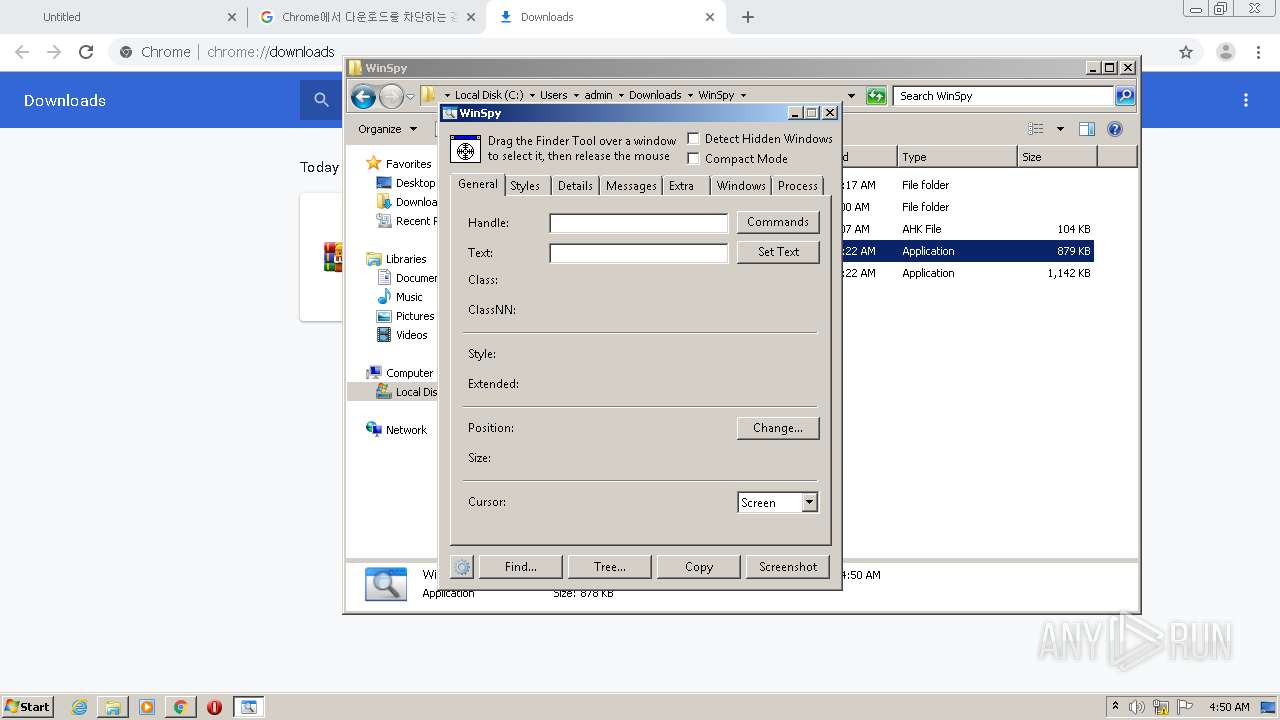
Task: Click the WinSpy Finder Tool crosshair icon
Action: pos(465,149)
